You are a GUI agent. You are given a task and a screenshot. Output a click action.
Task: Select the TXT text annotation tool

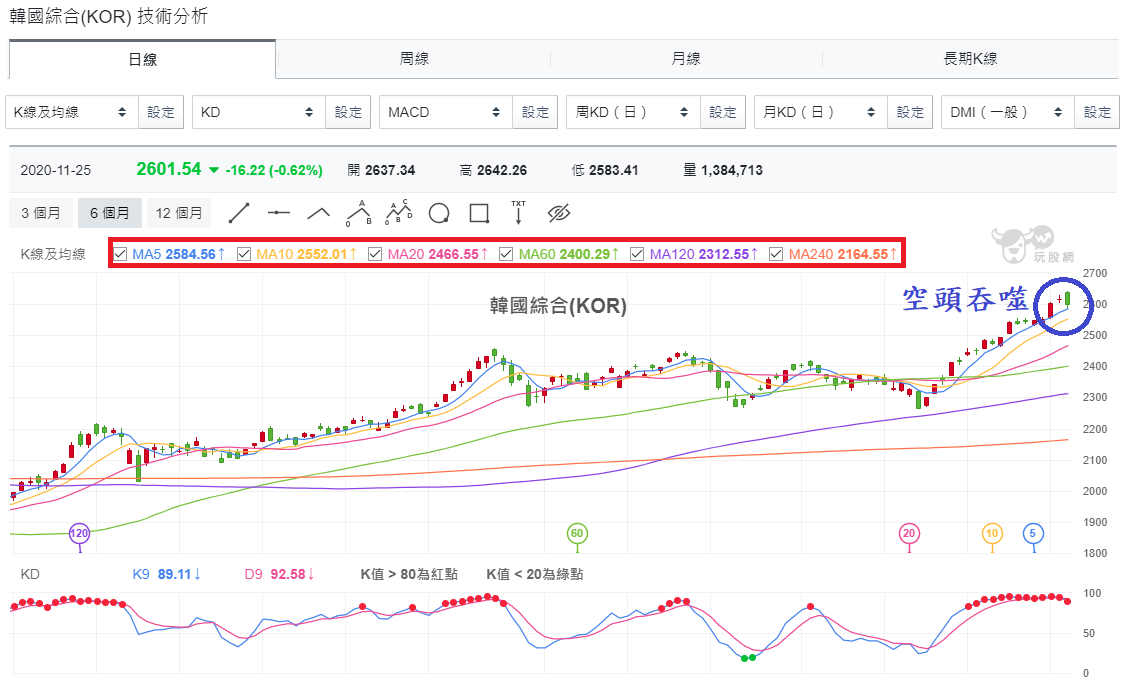click(x=519, y=213)
